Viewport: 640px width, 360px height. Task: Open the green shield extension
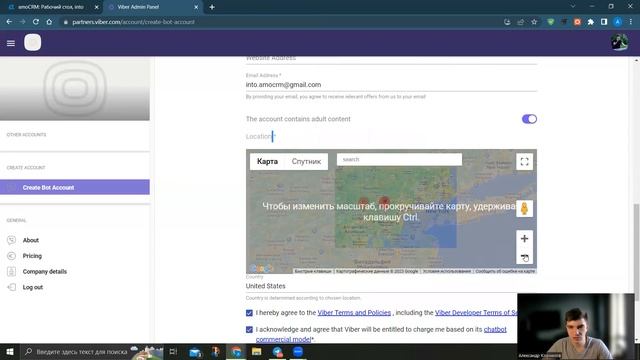[x=551, y=22]
